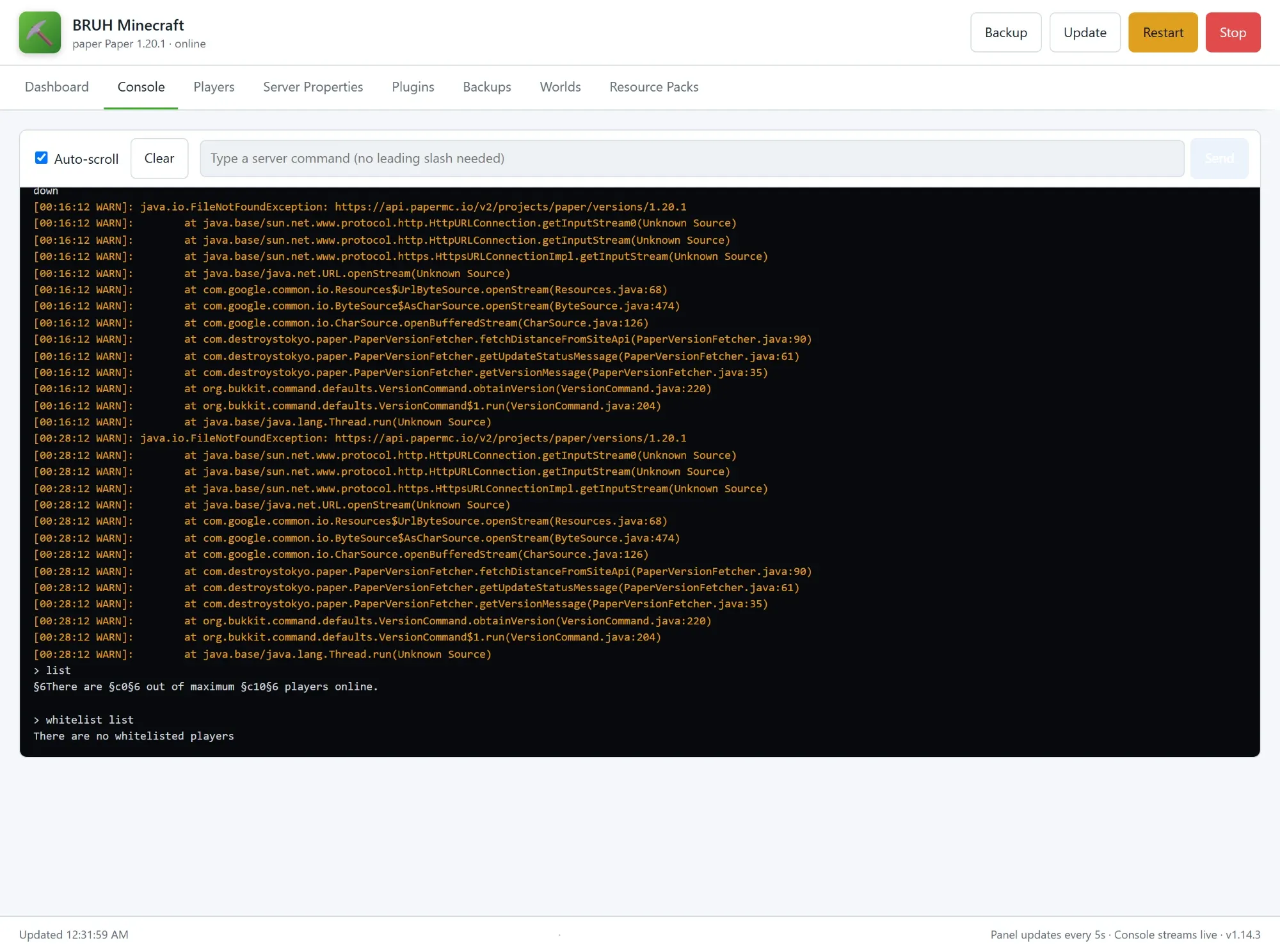
Task: Select the Console tab
Action: tap(141, 87)
